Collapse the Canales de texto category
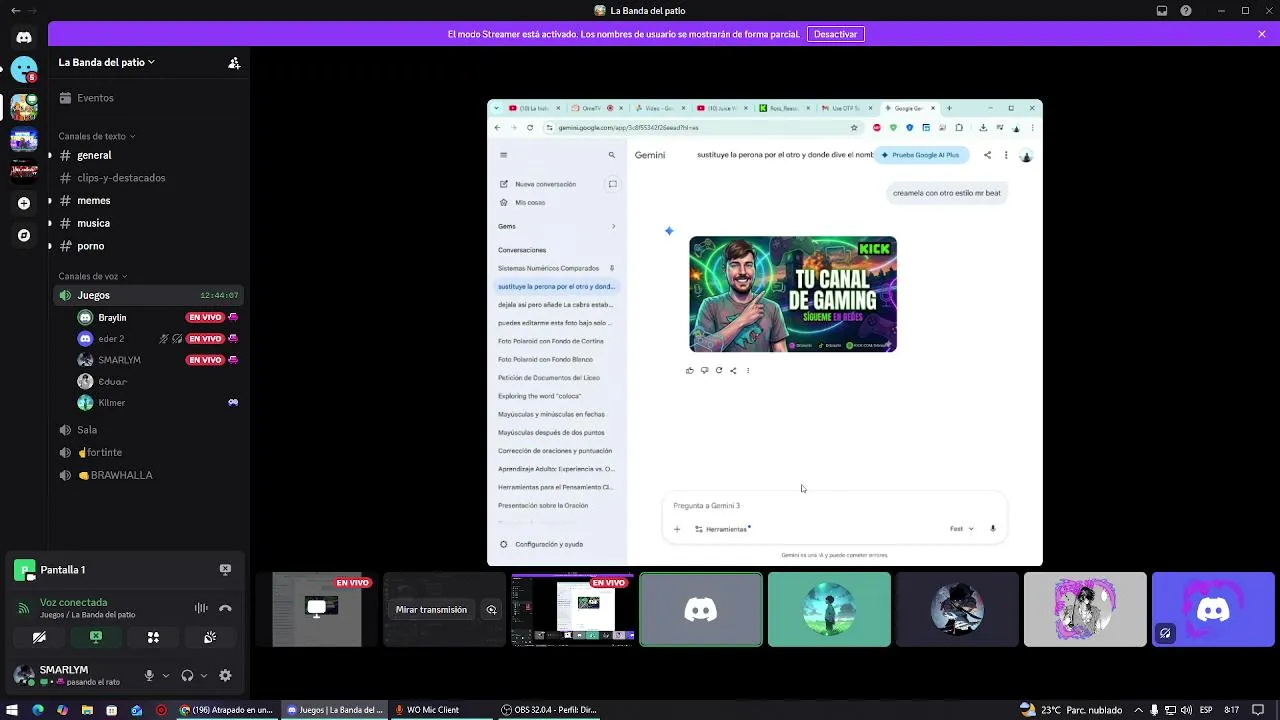 coord(96,136)
